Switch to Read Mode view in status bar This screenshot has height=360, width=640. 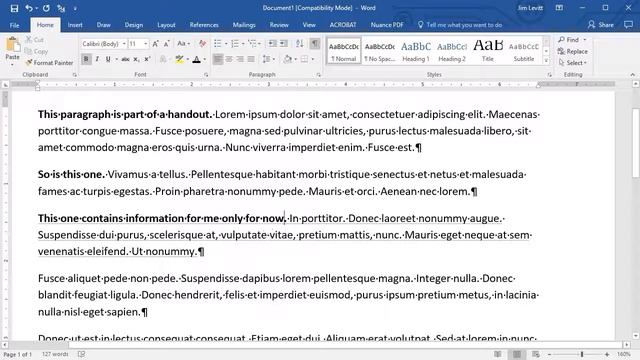(x=498, y=354)
